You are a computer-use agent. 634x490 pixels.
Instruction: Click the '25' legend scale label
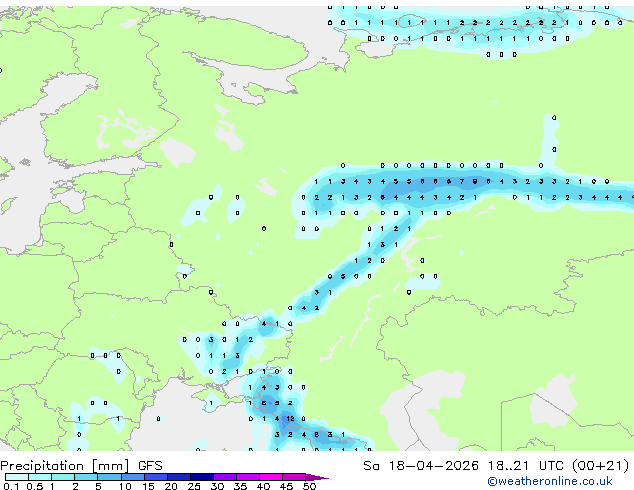(x=194, y=486)
